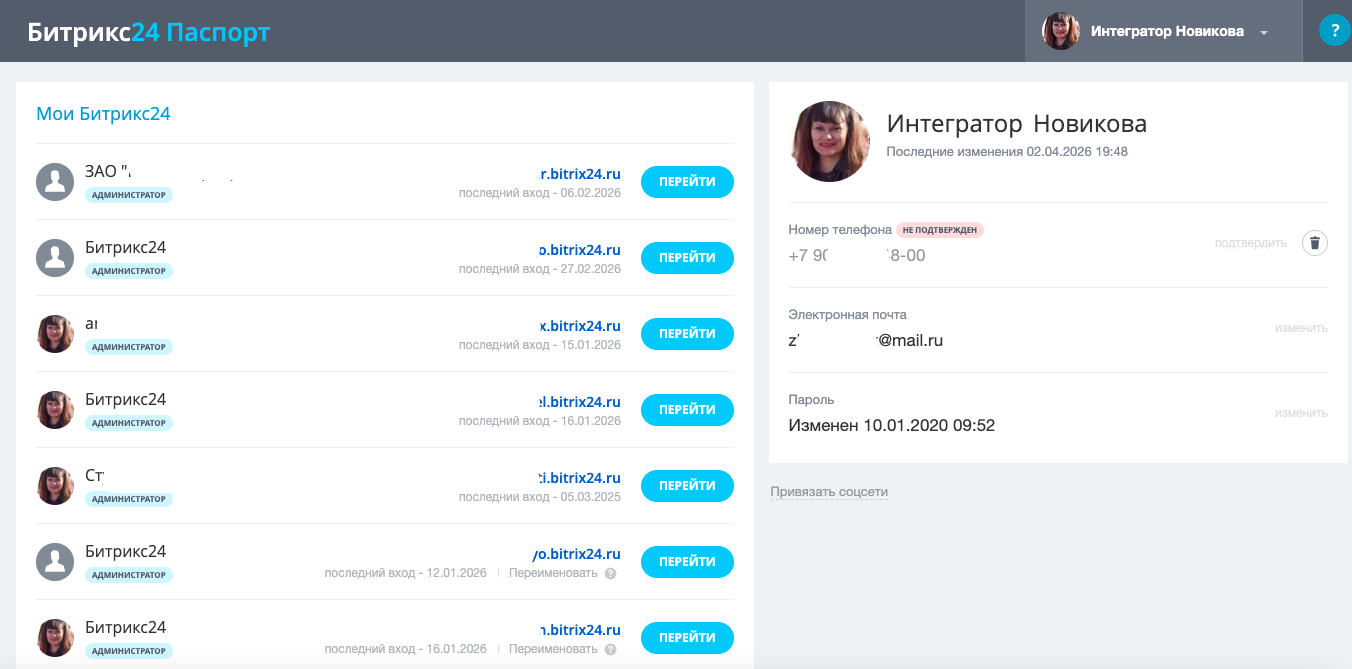The height and width of the screenshot is (669, 1352).
Task: Click help icon beside Переименовать in bottom row
Action: (611, 650)
